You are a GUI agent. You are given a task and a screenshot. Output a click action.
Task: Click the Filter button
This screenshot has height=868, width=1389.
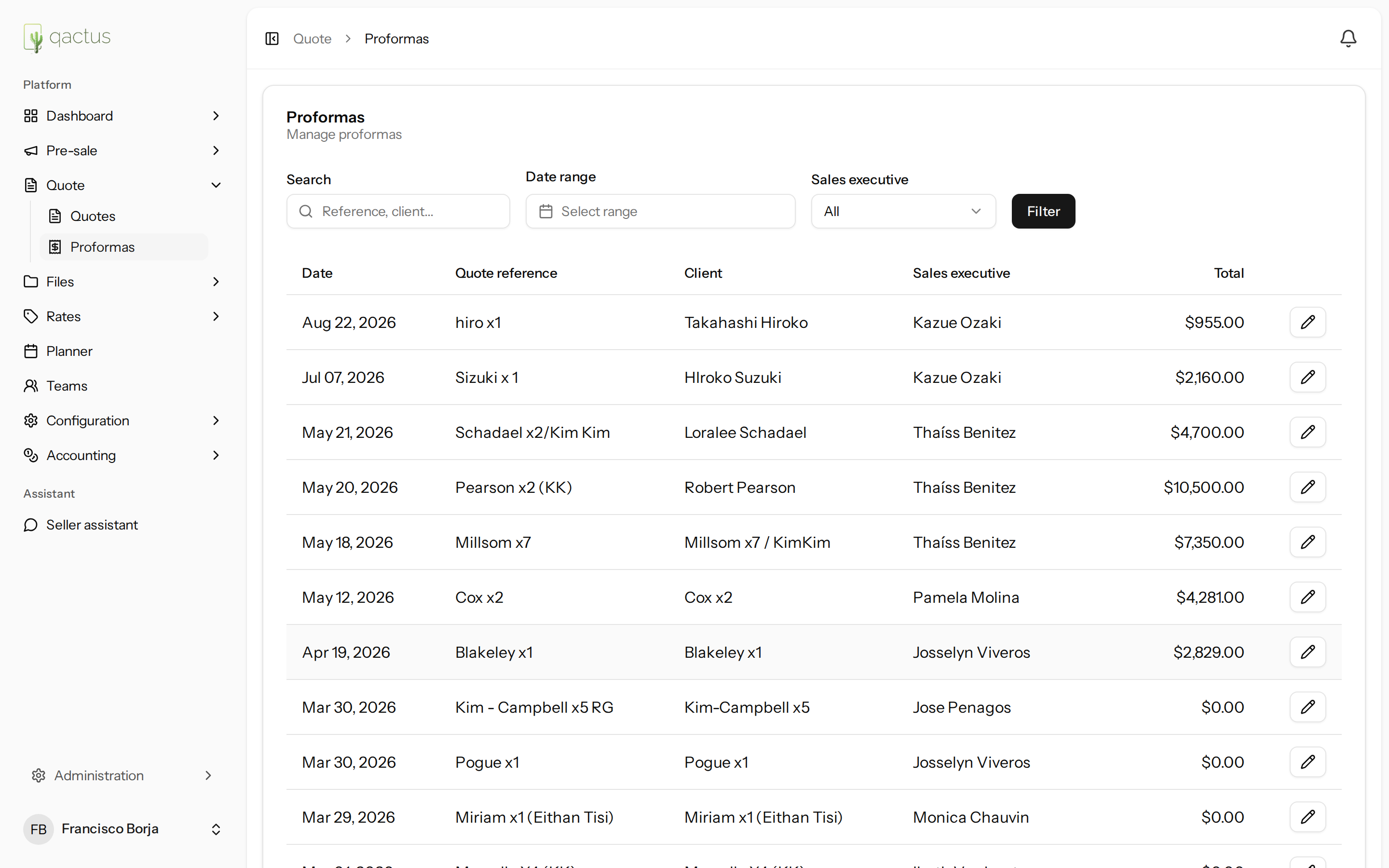1043,211
